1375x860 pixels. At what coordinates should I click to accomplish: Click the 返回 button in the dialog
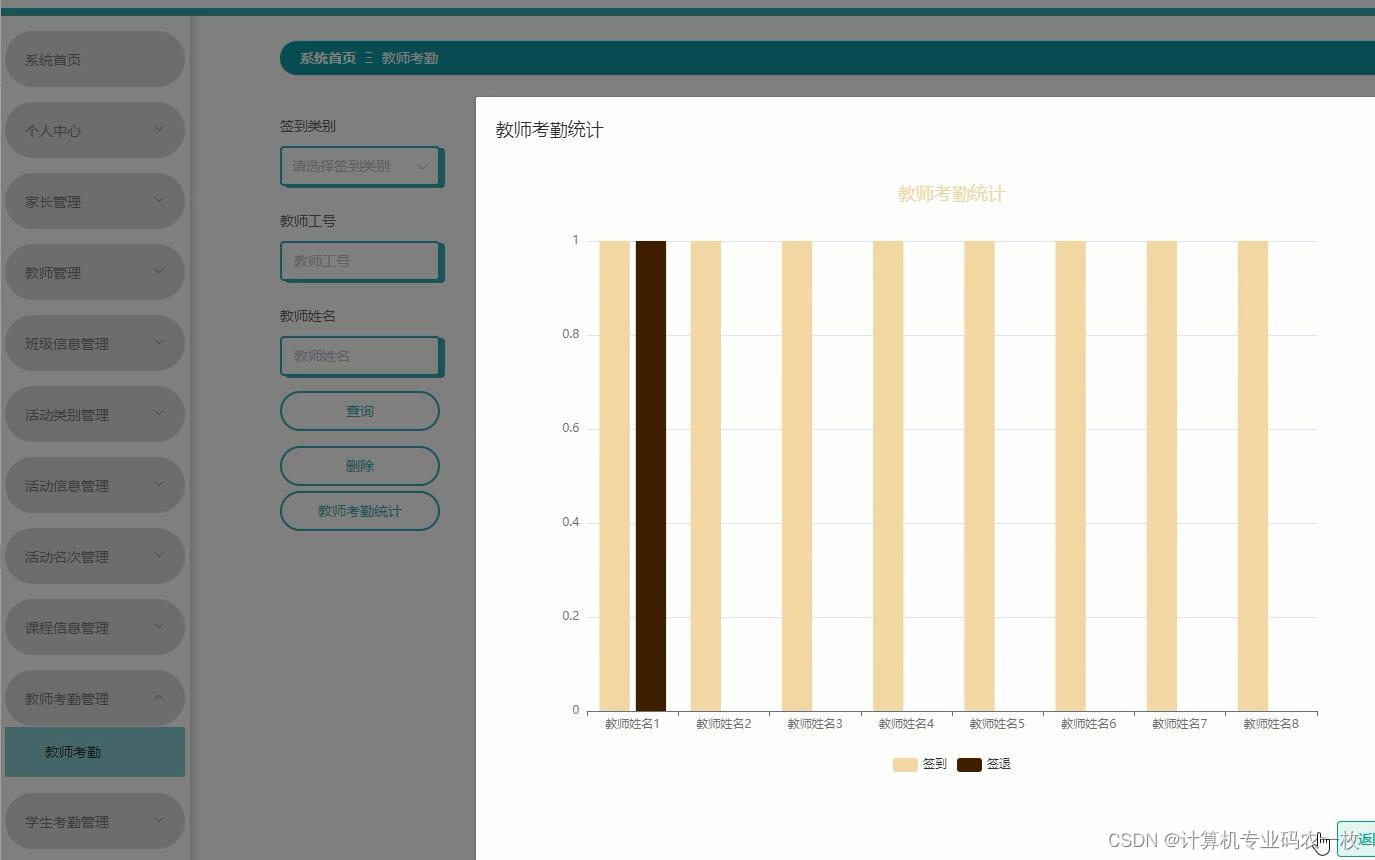click(x=1357, y=839)
